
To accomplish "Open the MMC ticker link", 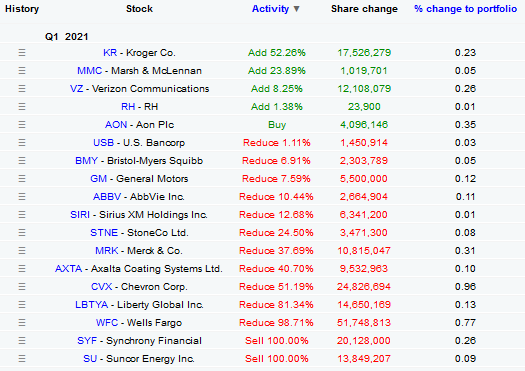I will [x=89, y=71].
